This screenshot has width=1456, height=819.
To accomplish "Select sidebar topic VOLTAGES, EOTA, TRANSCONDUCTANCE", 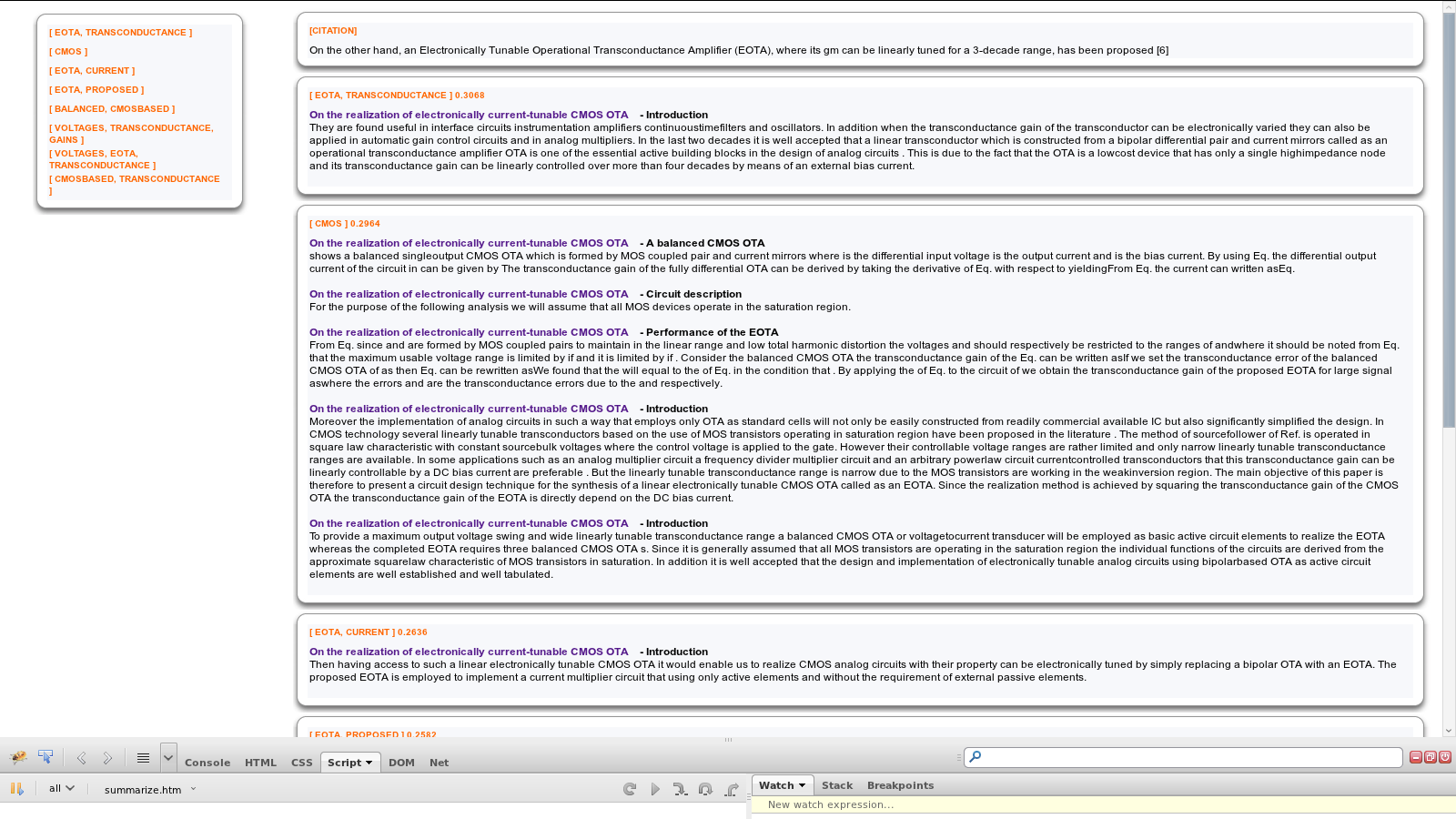I will coord(102,159).
